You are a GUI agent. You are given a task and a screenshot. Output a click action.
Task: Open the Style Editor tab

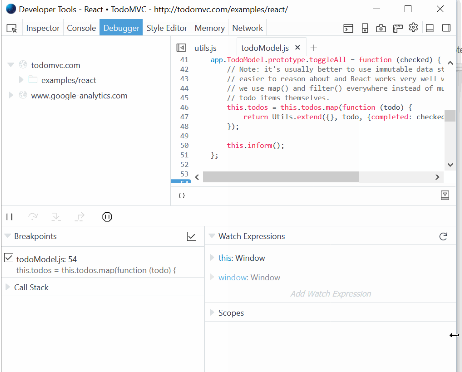166,28
